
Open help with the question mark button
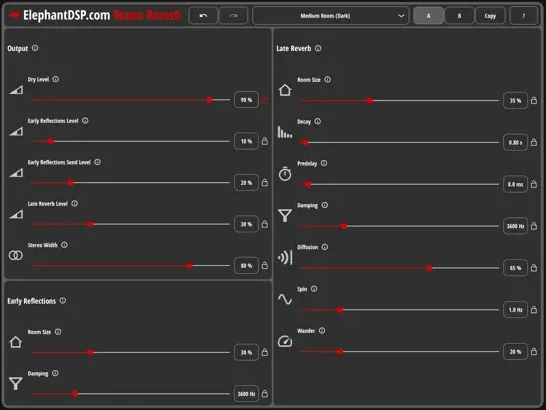pyautogui.click(x=523, y=16)
